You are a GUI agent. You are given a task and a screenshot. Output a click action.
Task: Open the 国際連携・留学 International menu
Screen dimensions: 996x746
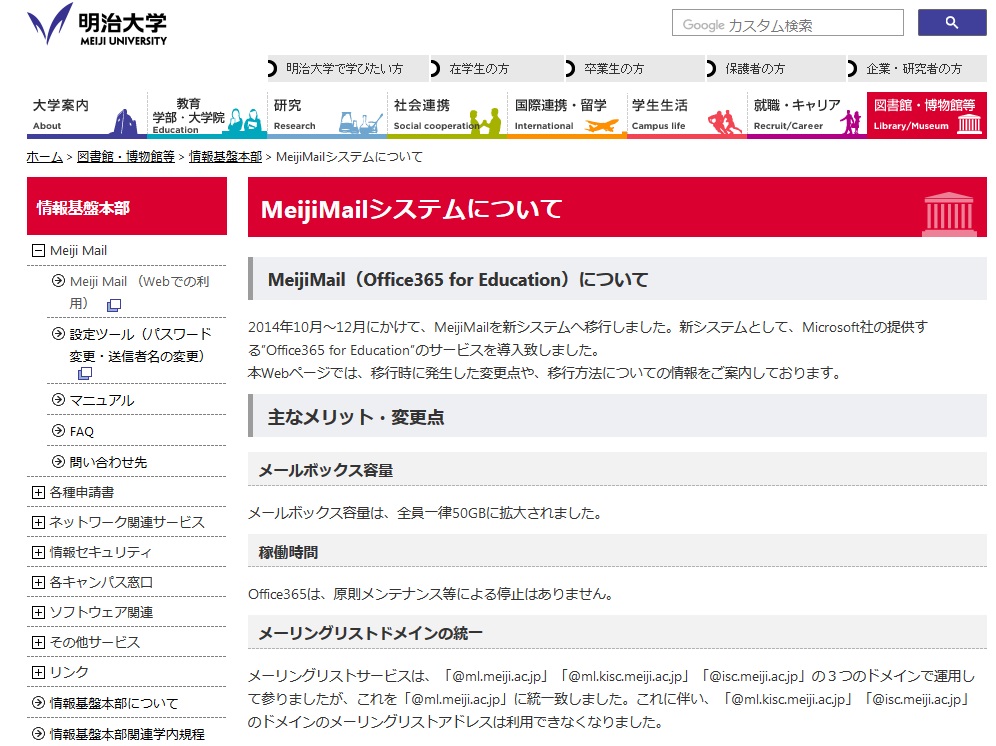567,115
